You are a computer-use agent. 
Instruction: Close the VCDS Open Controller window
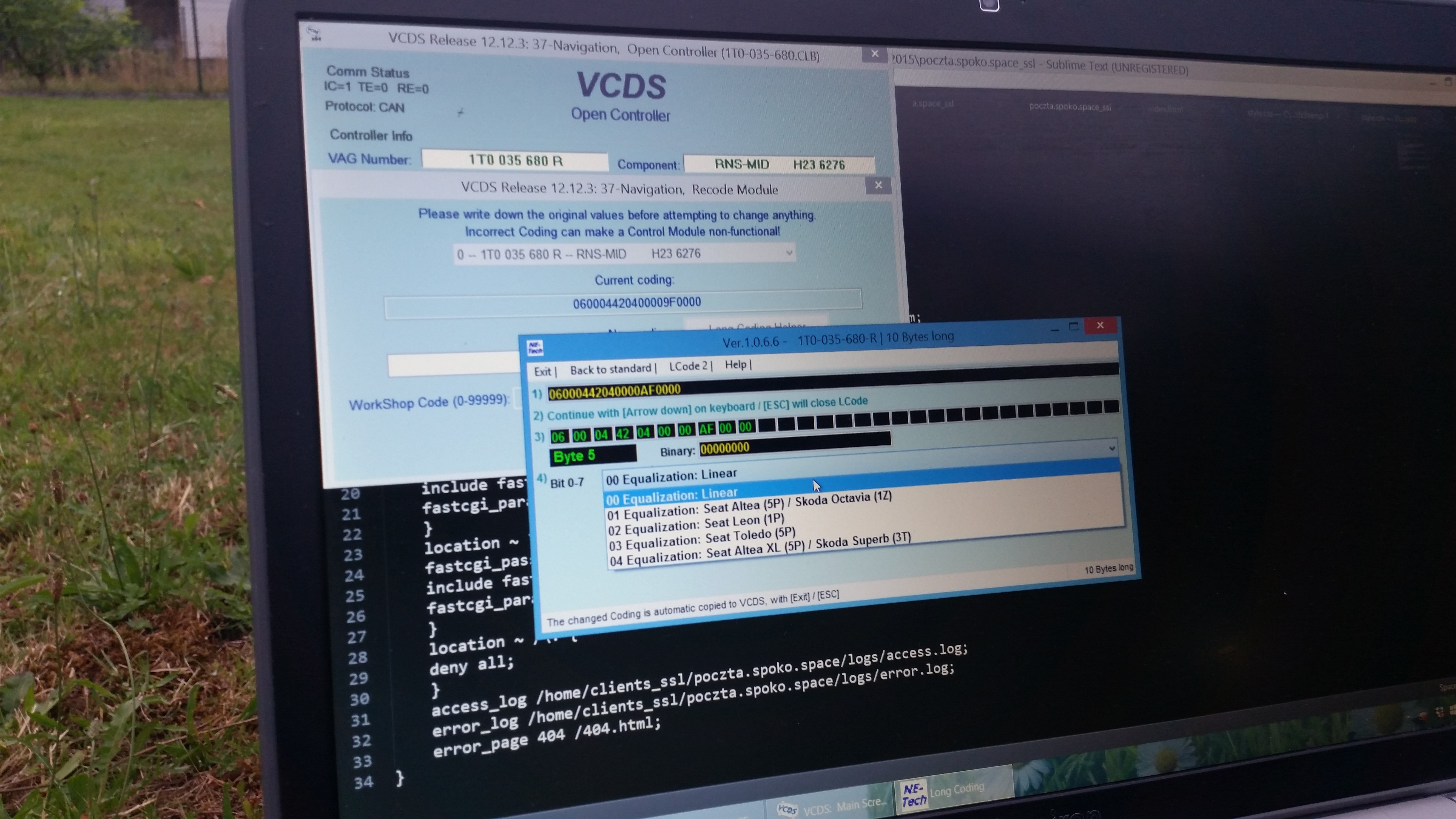874,54
